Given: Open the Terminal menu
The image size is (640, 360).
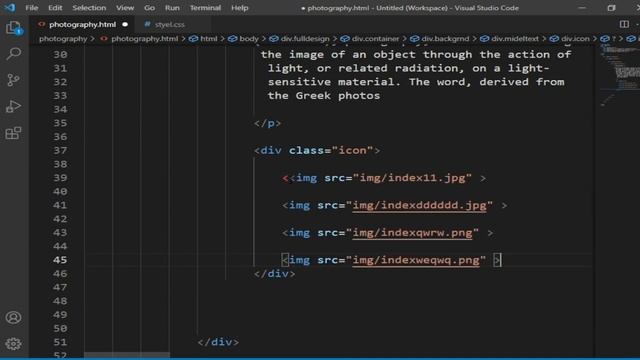Looking at the screenshot, I should click(x=205, y=8).
